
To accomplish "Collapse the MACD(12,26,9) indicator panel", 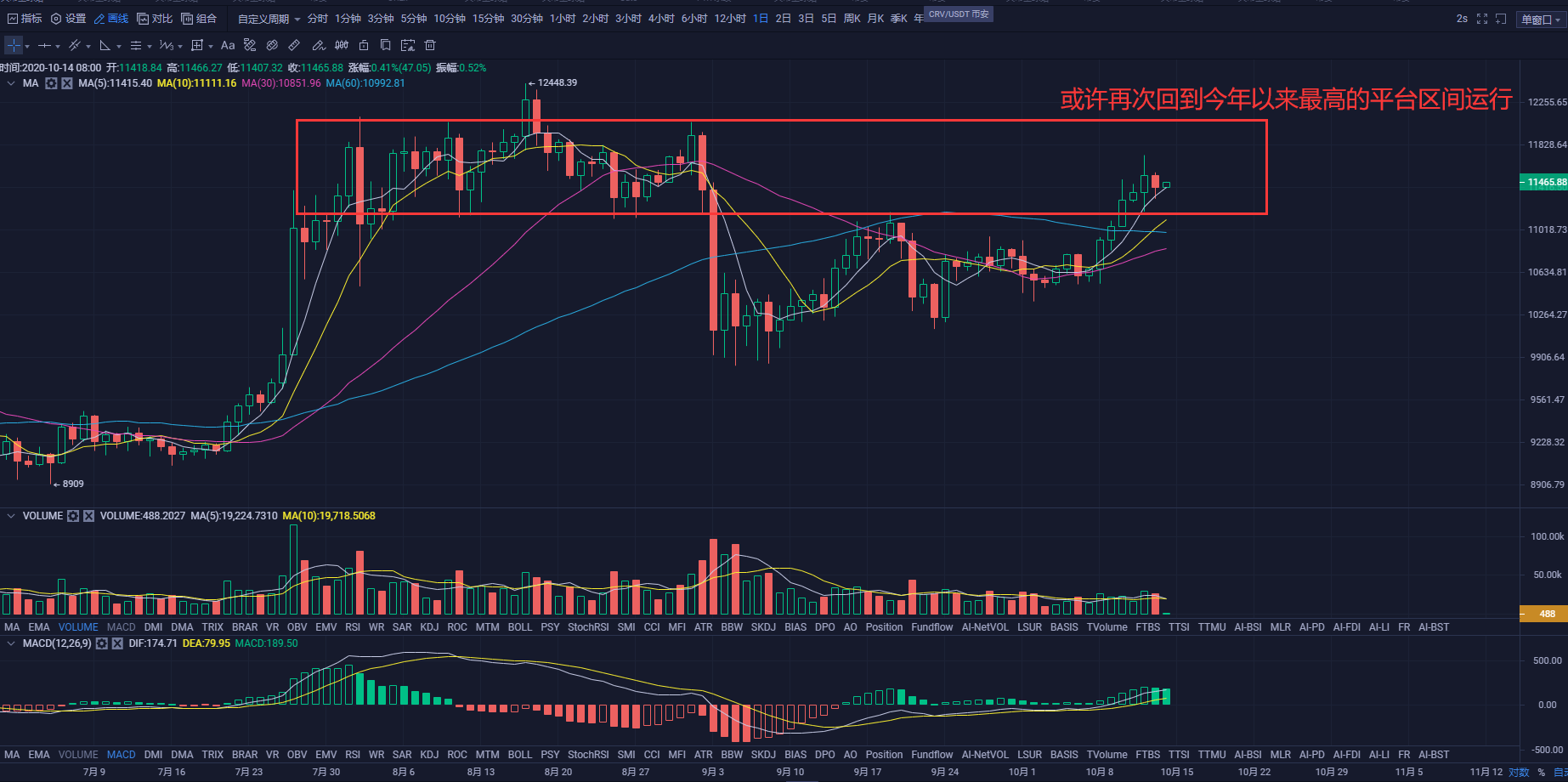I will tap(11, 643).
